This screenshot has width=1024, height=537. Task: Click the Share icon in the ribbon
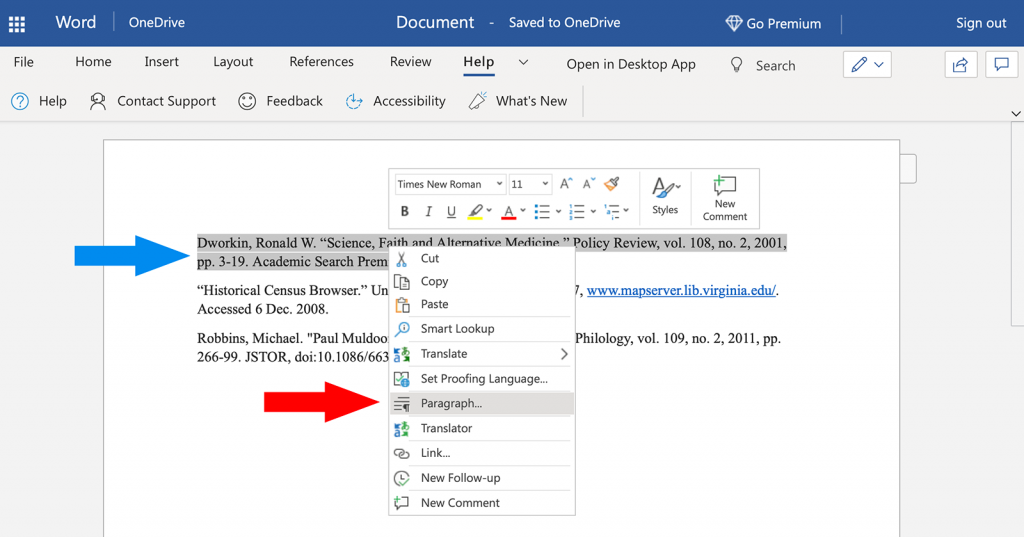coord(960,64)
